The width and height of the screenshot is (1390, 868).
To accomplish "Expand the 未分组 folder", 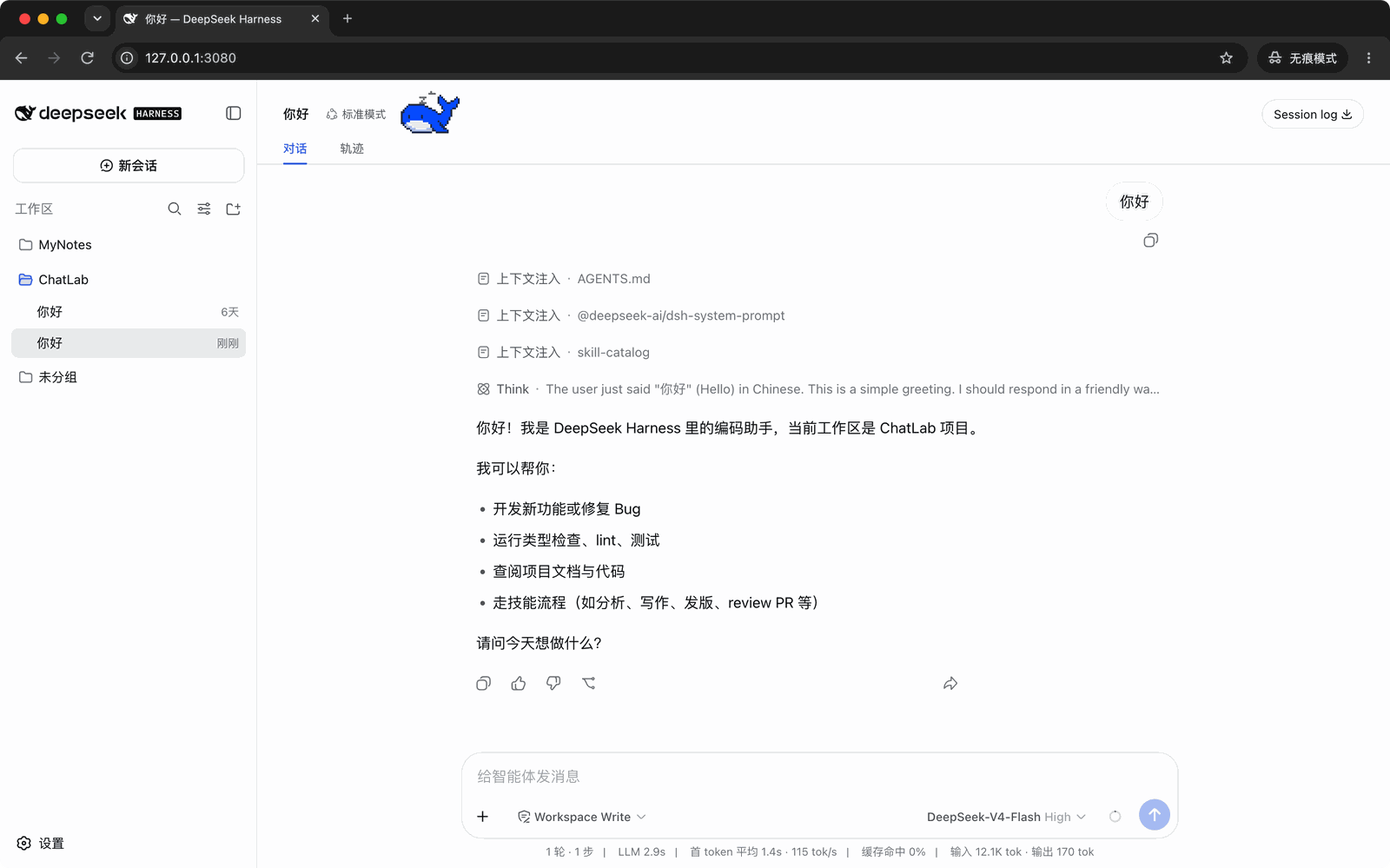I will [x=129, y=377].
